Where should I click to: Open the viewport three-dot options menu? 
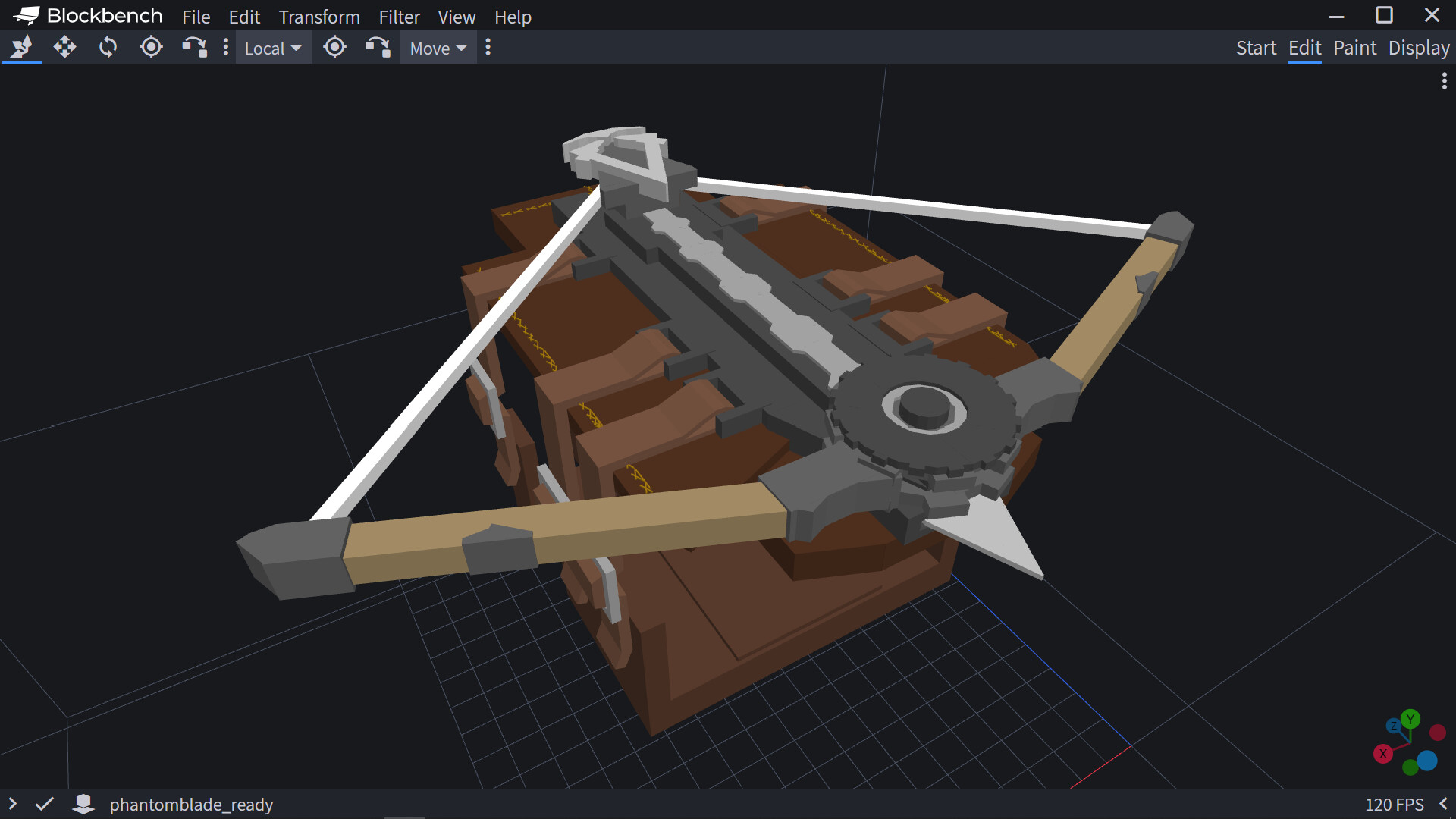pyautogui.click(x=1444, y=80)
